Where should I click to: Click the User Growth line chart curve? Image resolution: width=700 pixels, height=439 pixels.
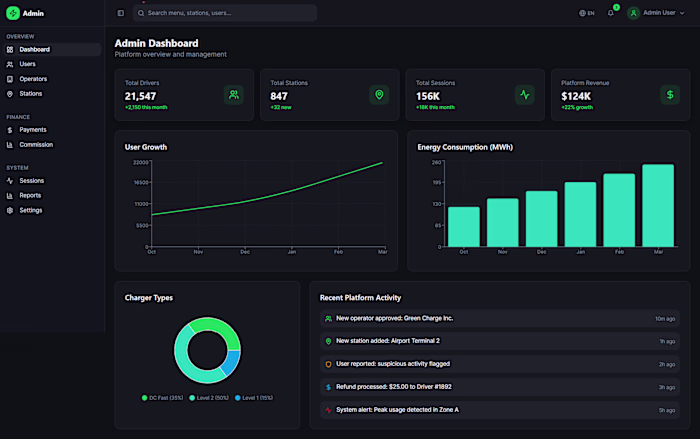click(x=268, y=197)
